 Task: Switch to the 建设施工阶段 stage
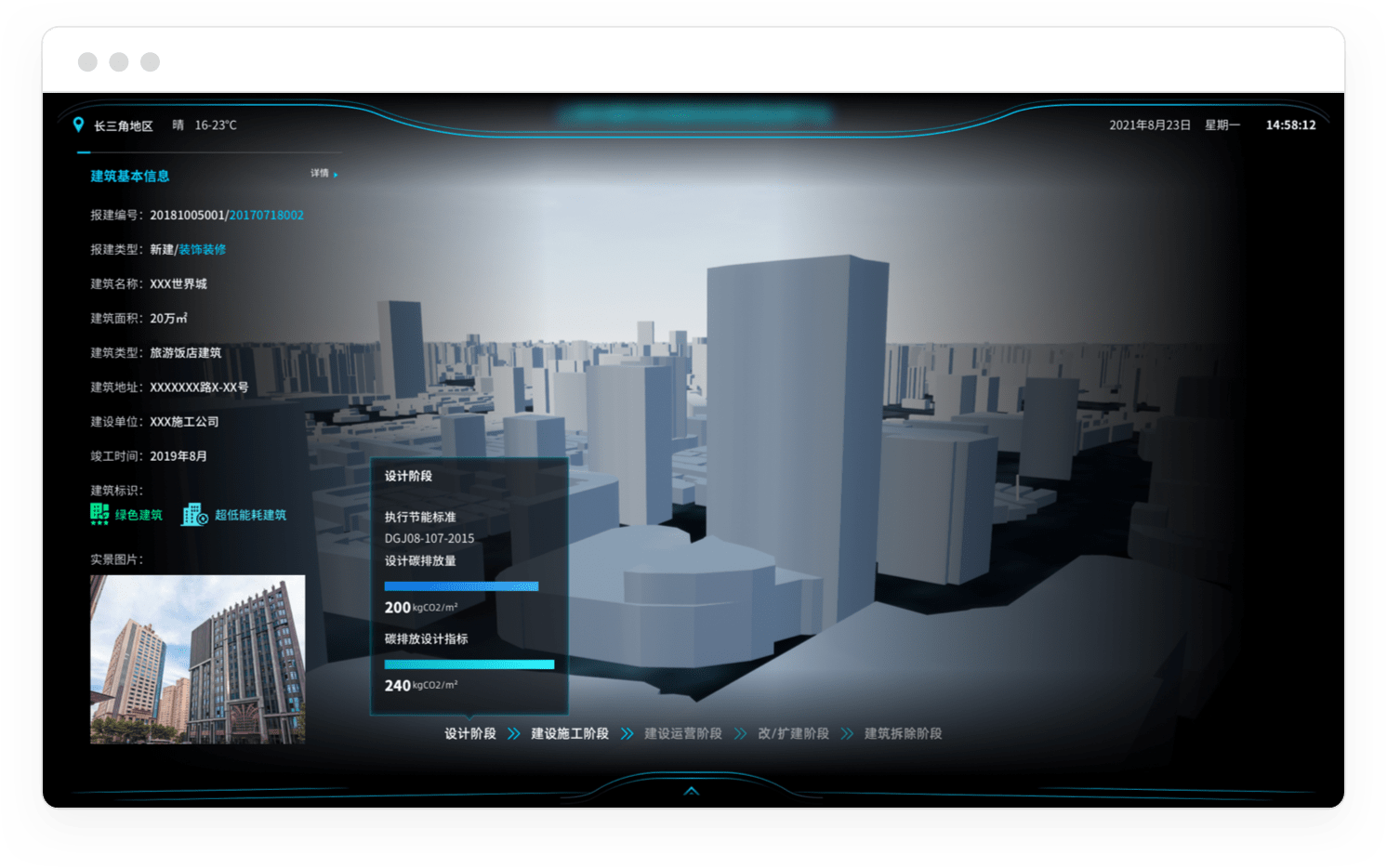570,734
